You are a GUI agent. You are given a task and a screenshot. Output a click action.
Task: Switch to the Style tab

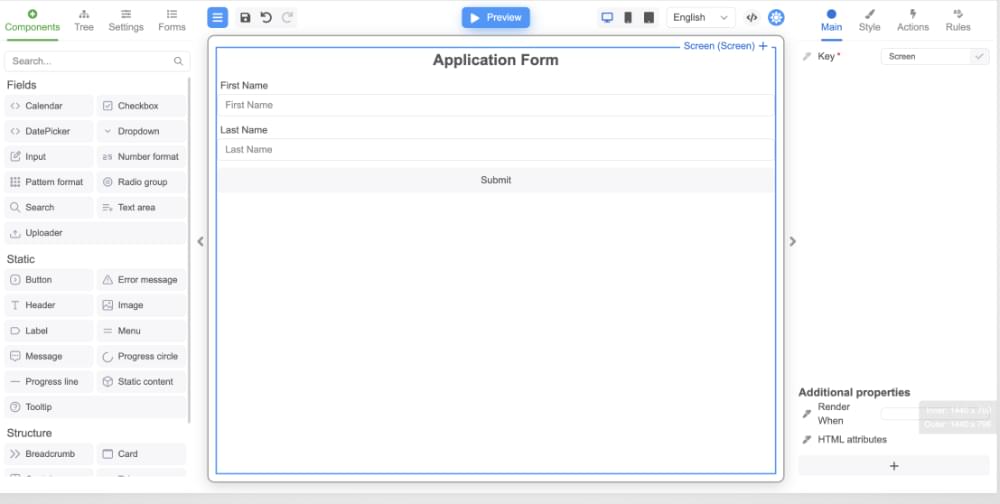pyautogui.click(x=869, y=20)
